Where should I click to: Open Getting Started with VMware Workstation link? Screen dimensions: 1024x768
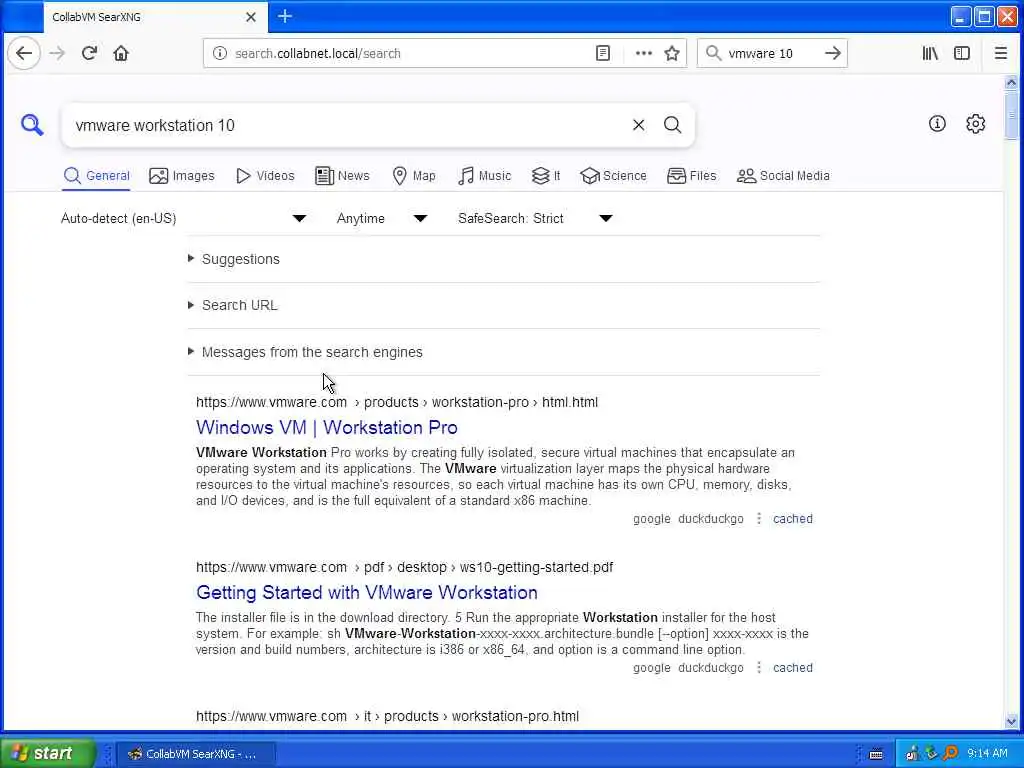(x=367, y=592)
